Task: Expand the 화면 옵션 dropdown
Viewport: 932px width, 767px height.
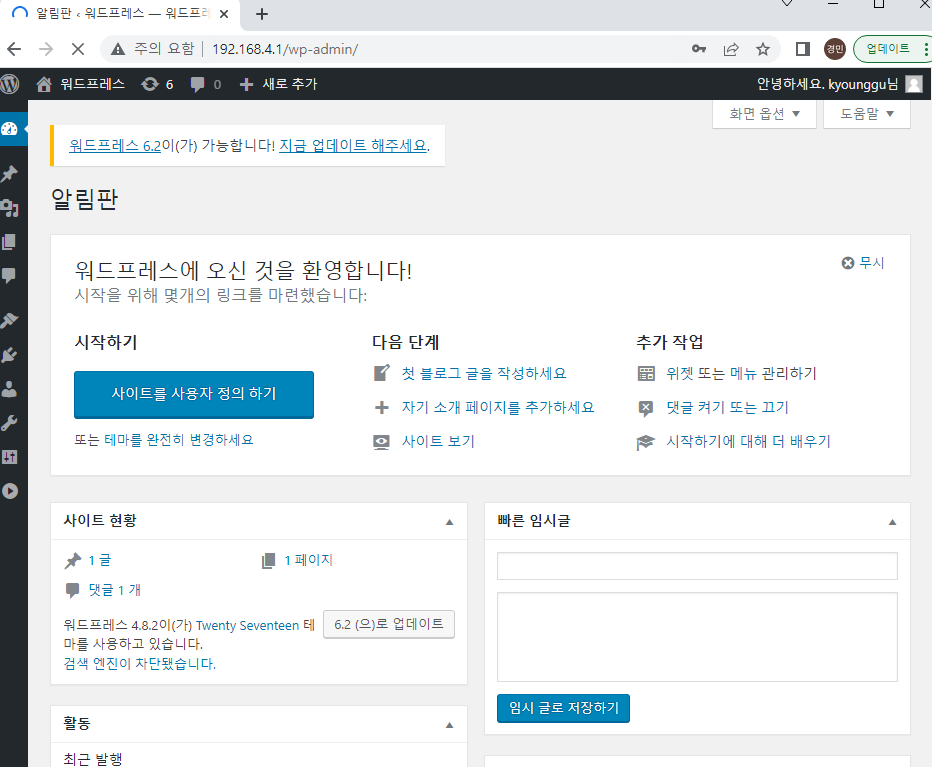Action: click(x=764, y=114)
